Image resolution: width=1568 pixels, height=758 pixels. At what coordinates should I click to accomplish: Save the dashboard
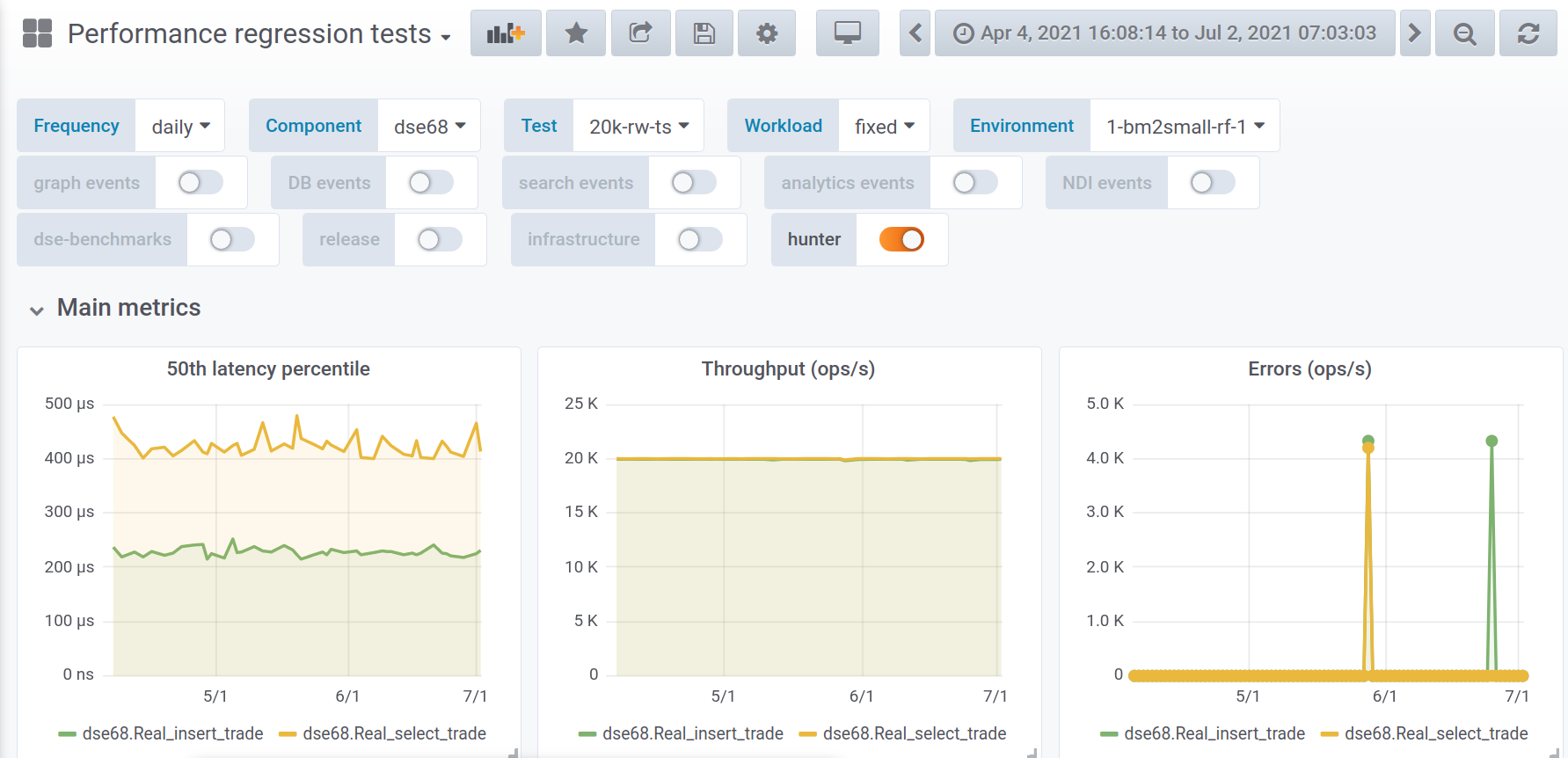tap(704, 33)
